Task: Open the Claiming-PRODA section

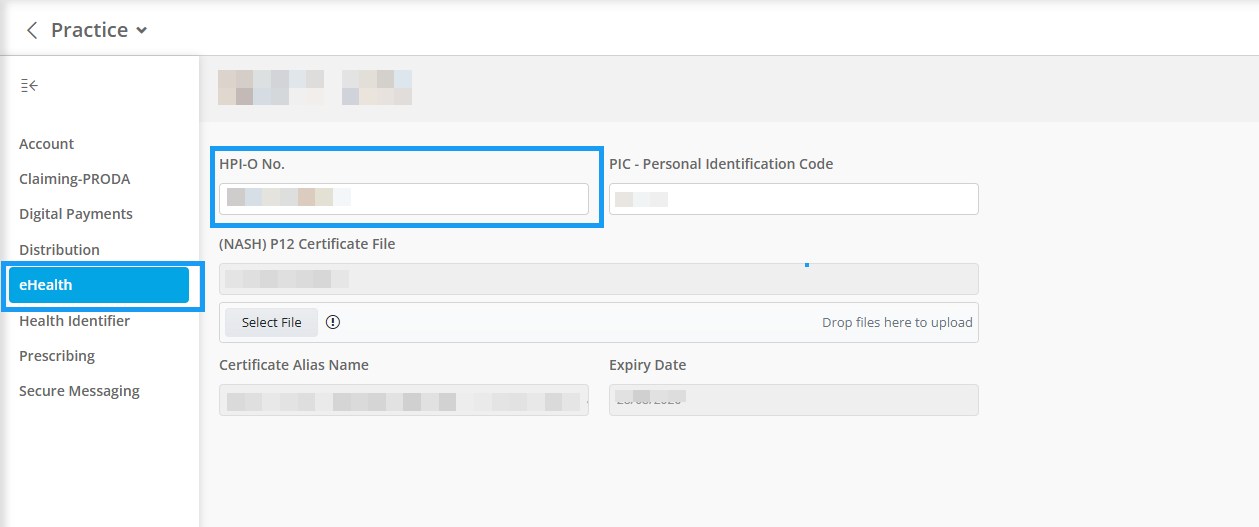Action: tap(75, 179)
